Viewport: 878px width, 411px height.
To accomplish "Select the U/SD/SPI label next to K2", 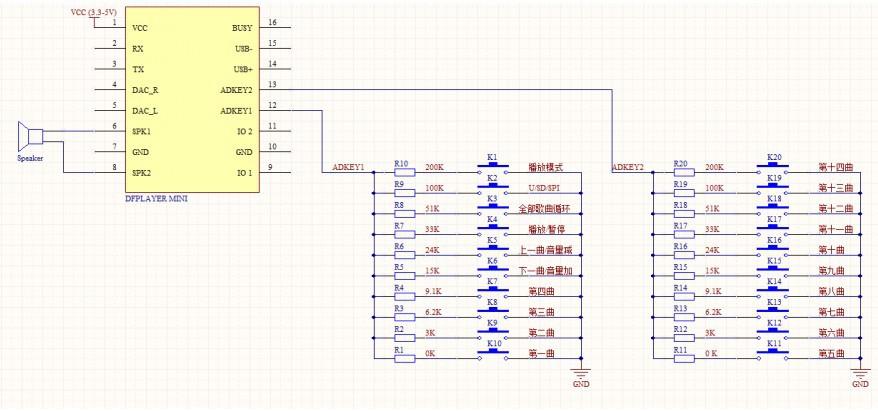I will tap(544, 188).
